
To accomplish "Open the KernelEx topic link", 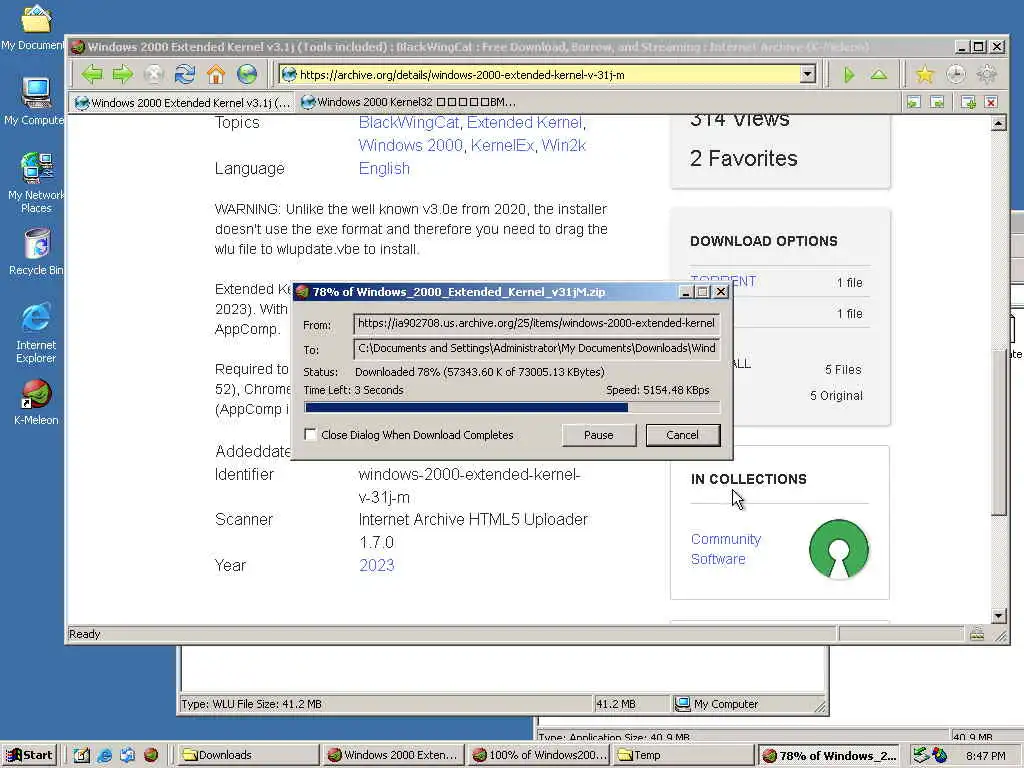I will click(x=502, y=145).
